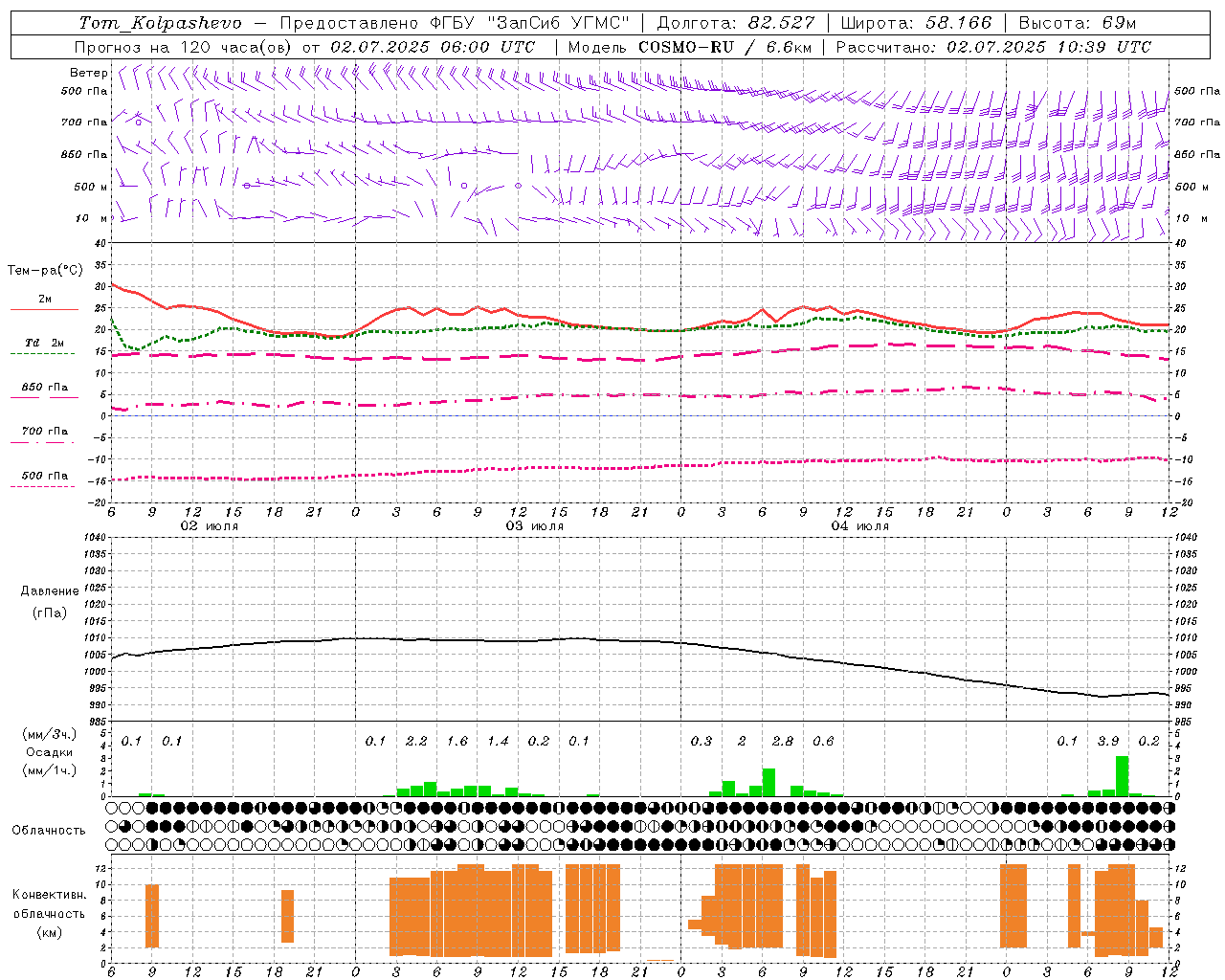Click the '(мм/3ч.)' precipitation unit label

(x=48, y=734)
